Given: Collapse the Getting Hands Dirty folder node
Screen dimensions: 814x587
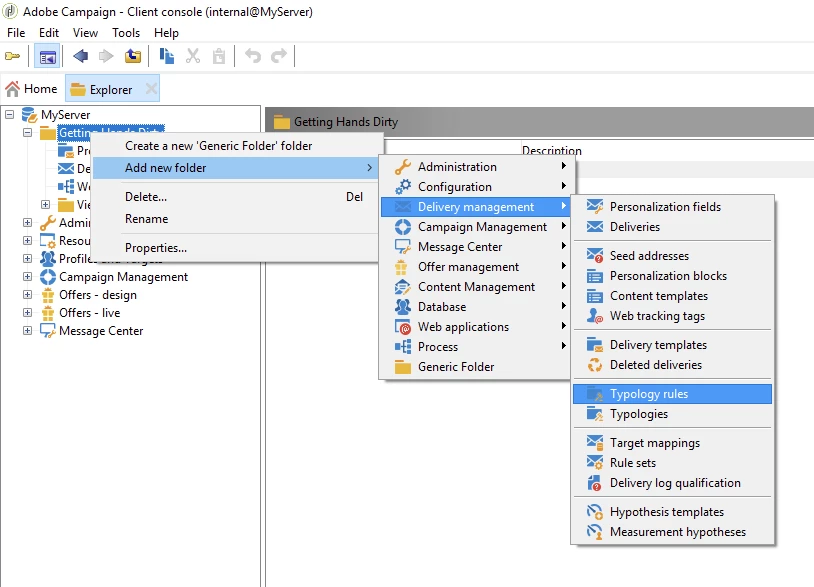Looking at the screenshot, I should tap(28, 133).
